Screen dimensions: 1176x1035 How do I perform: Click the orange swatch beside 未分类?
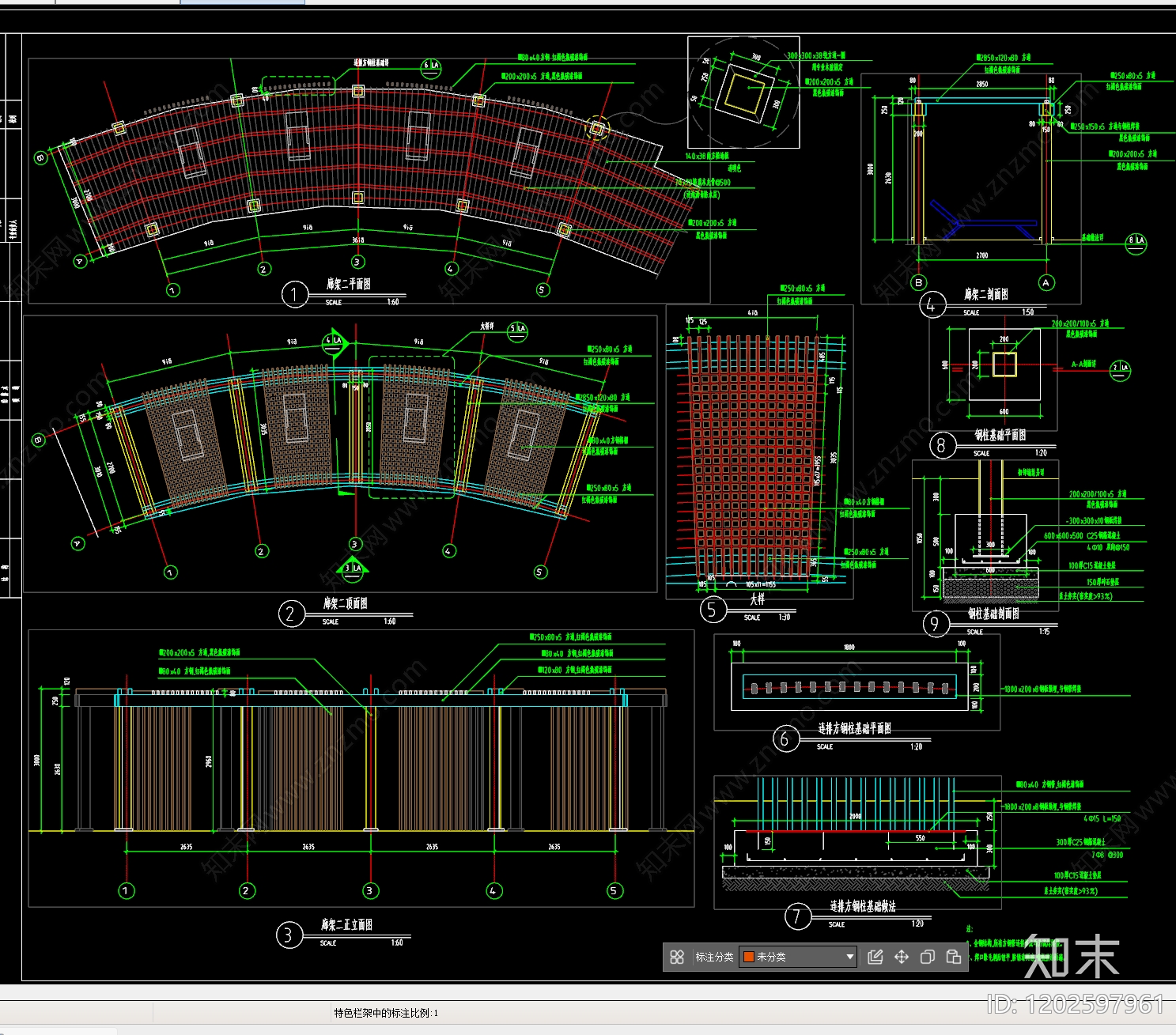749,957
